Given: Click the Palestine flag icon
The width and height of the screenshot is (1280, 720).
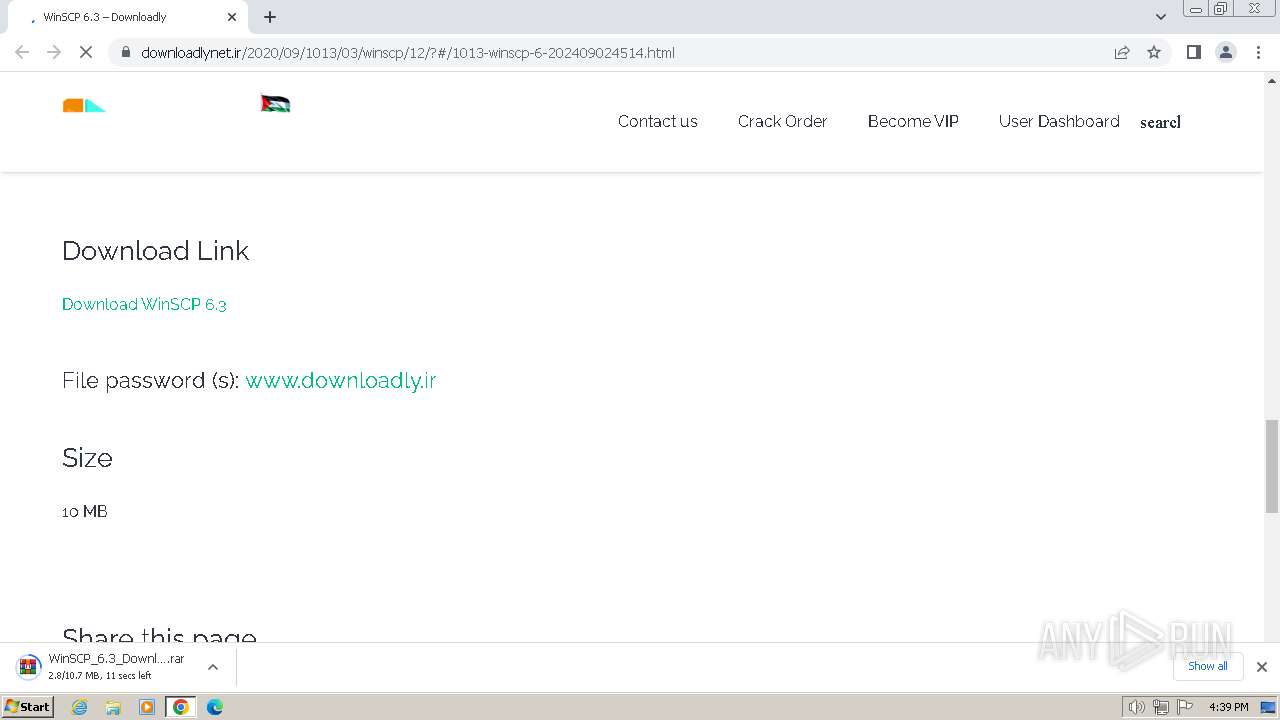Looking at the screenshot, I should tap(275, 103).
